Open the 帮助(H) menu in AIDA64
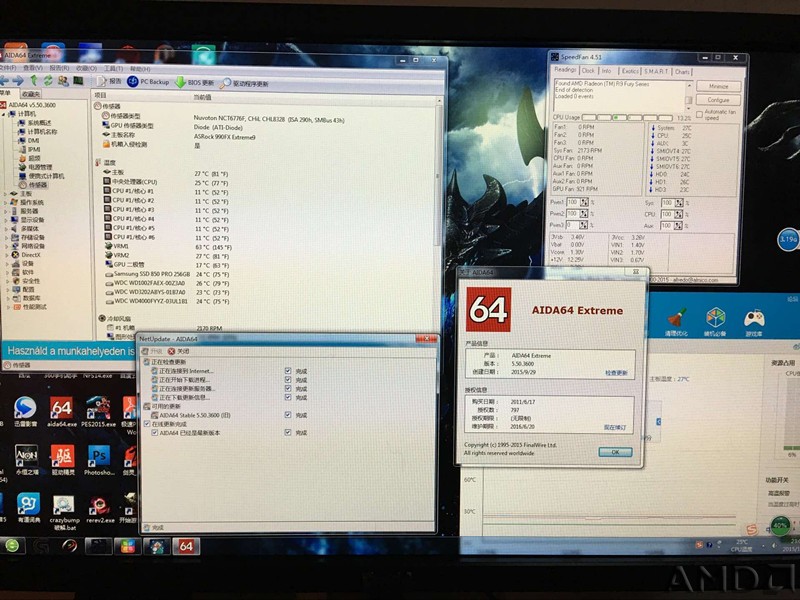The height and width of the screenshot is (600, 800). 140,69
